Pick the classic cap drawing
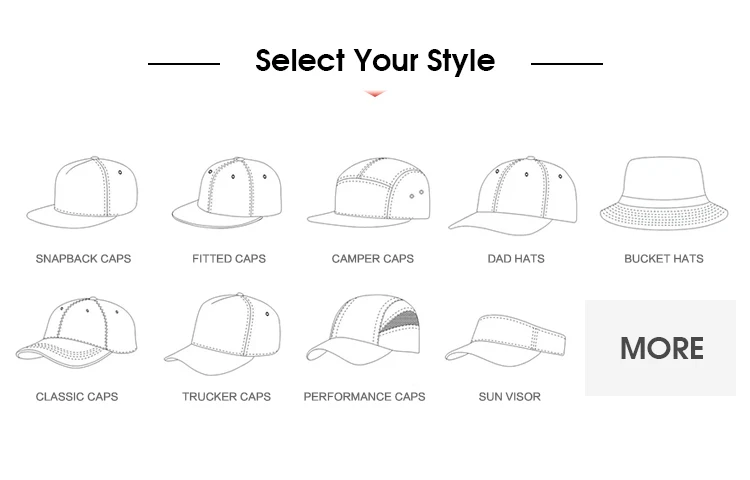The width and height of the screenshot is (750, 480). (77, 332)
